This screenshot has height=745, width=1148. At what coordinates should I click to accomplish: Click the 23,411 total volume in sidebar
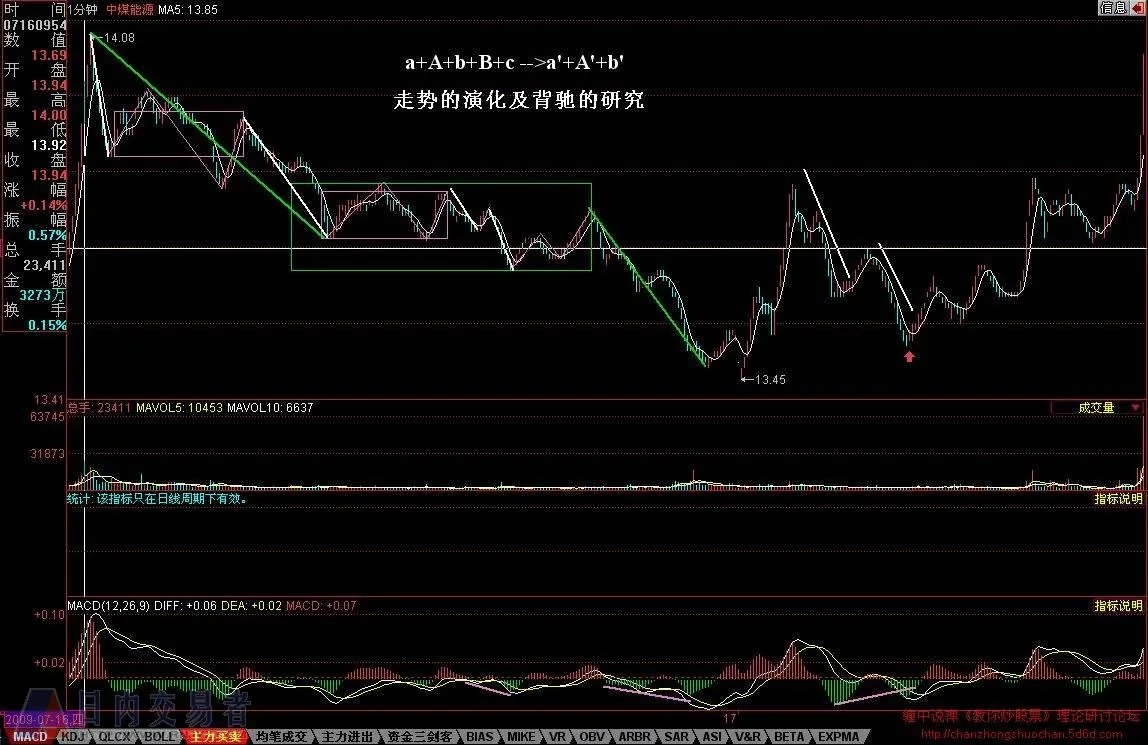45,265
